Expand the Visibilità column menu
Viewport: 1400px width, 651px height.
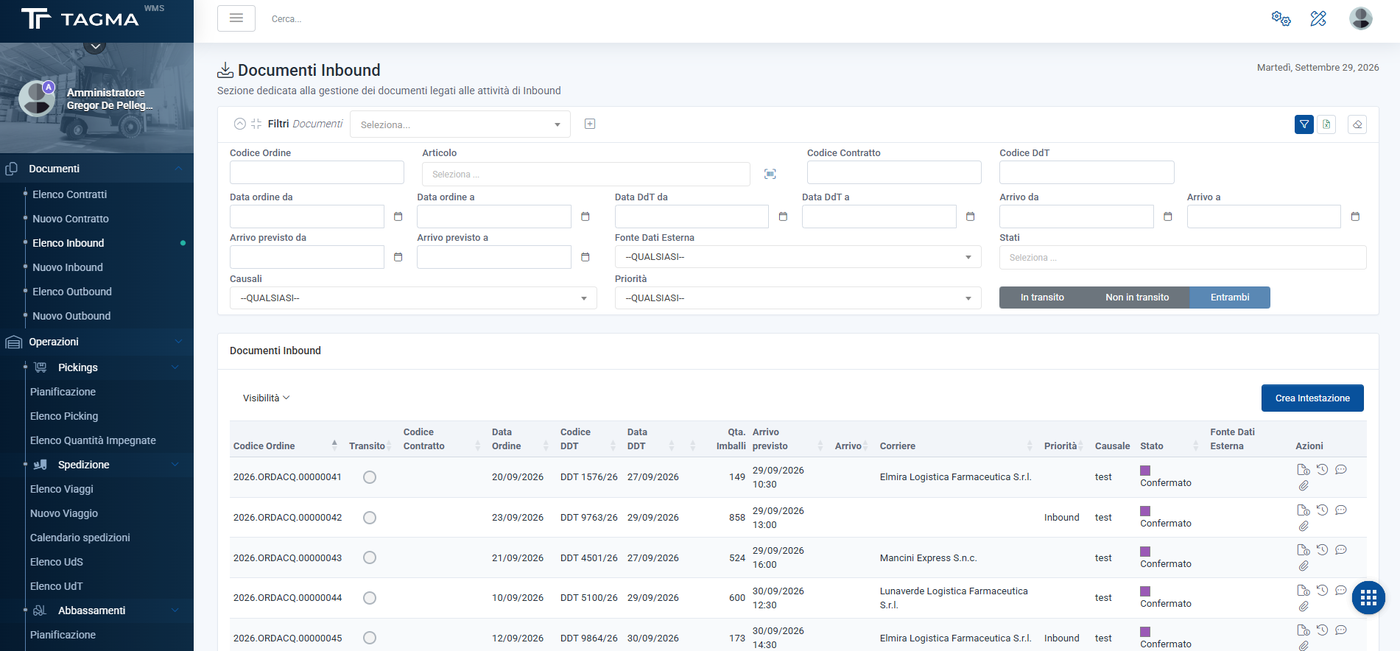(266, 398)
